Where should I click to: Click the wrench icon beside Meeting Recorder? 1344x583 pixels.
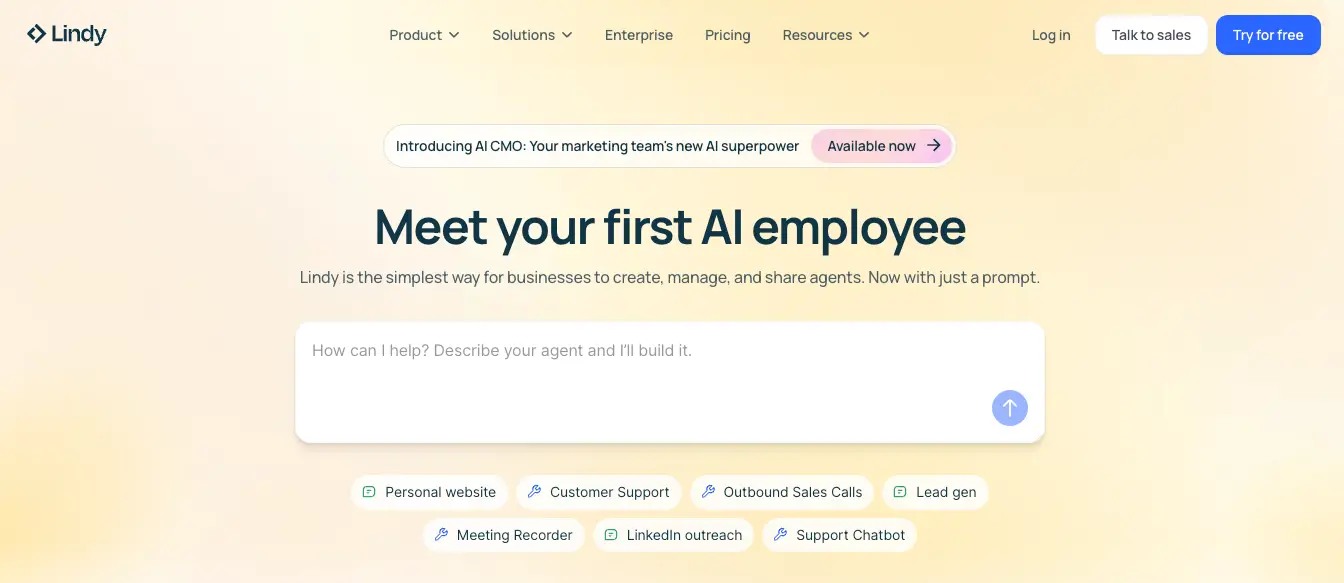click(441, 535)
